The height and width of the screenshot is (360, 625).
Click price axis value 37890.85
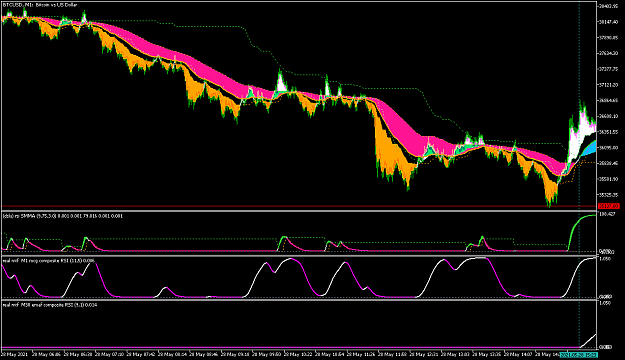point(608,38)
